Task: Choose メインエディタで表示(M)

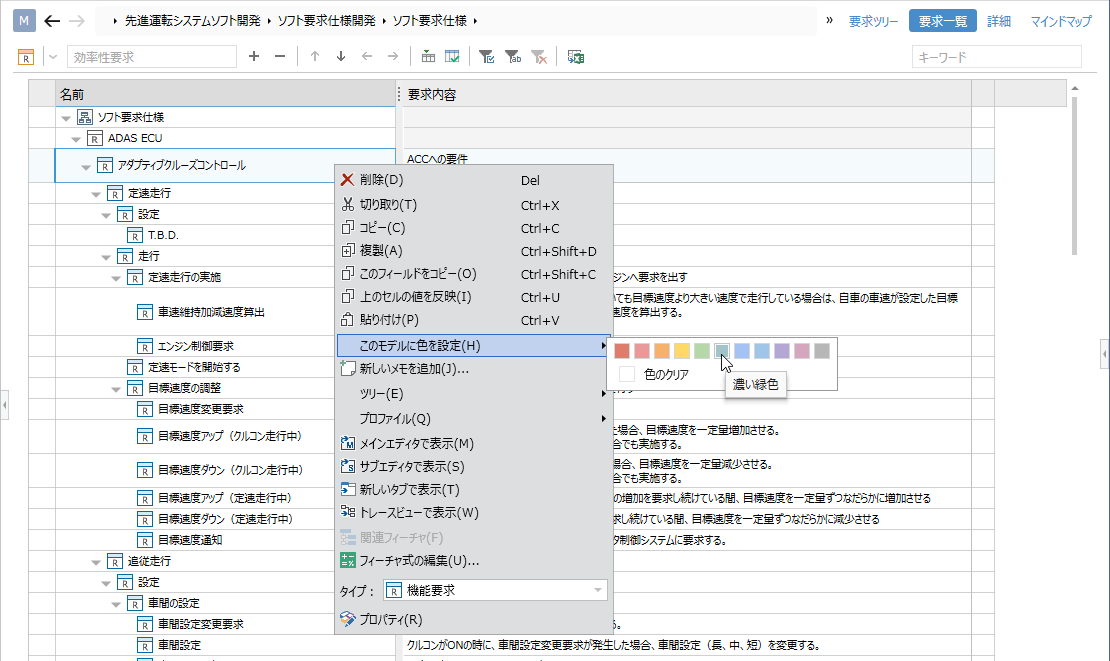Action: click(474, 444)
